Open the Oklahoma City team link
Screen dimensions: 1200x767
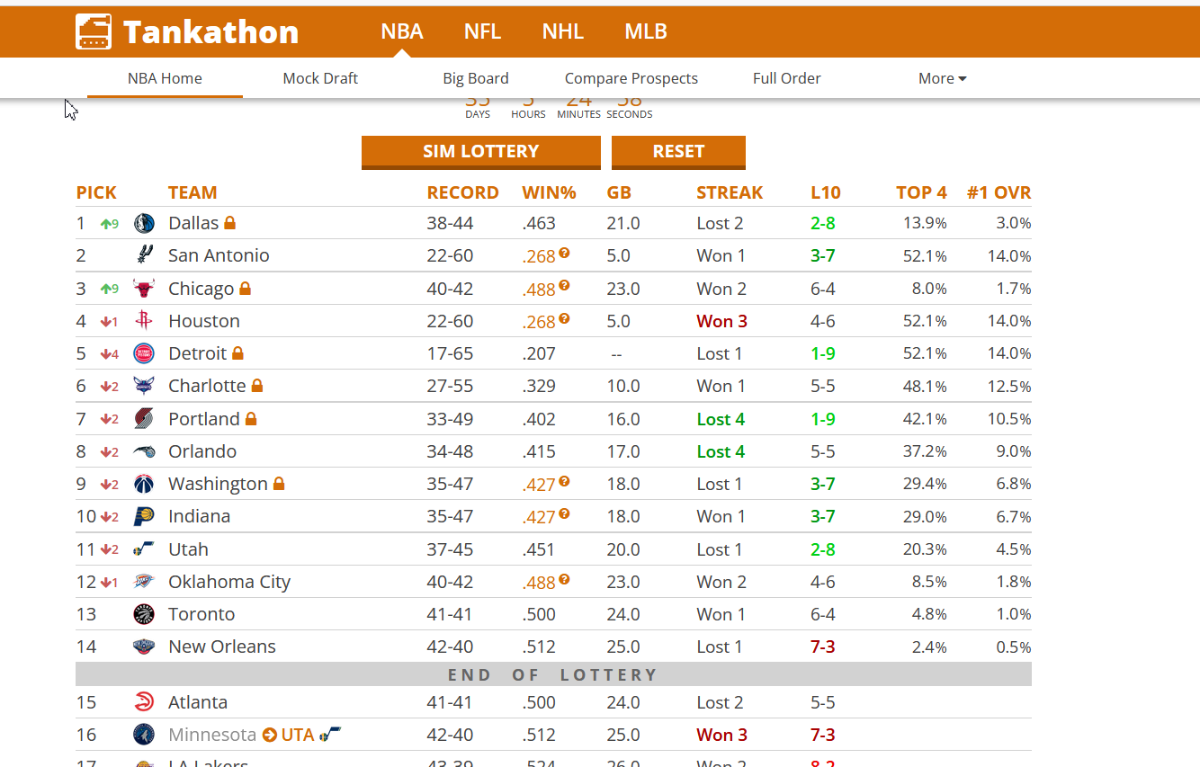click(x=229, y=582)
